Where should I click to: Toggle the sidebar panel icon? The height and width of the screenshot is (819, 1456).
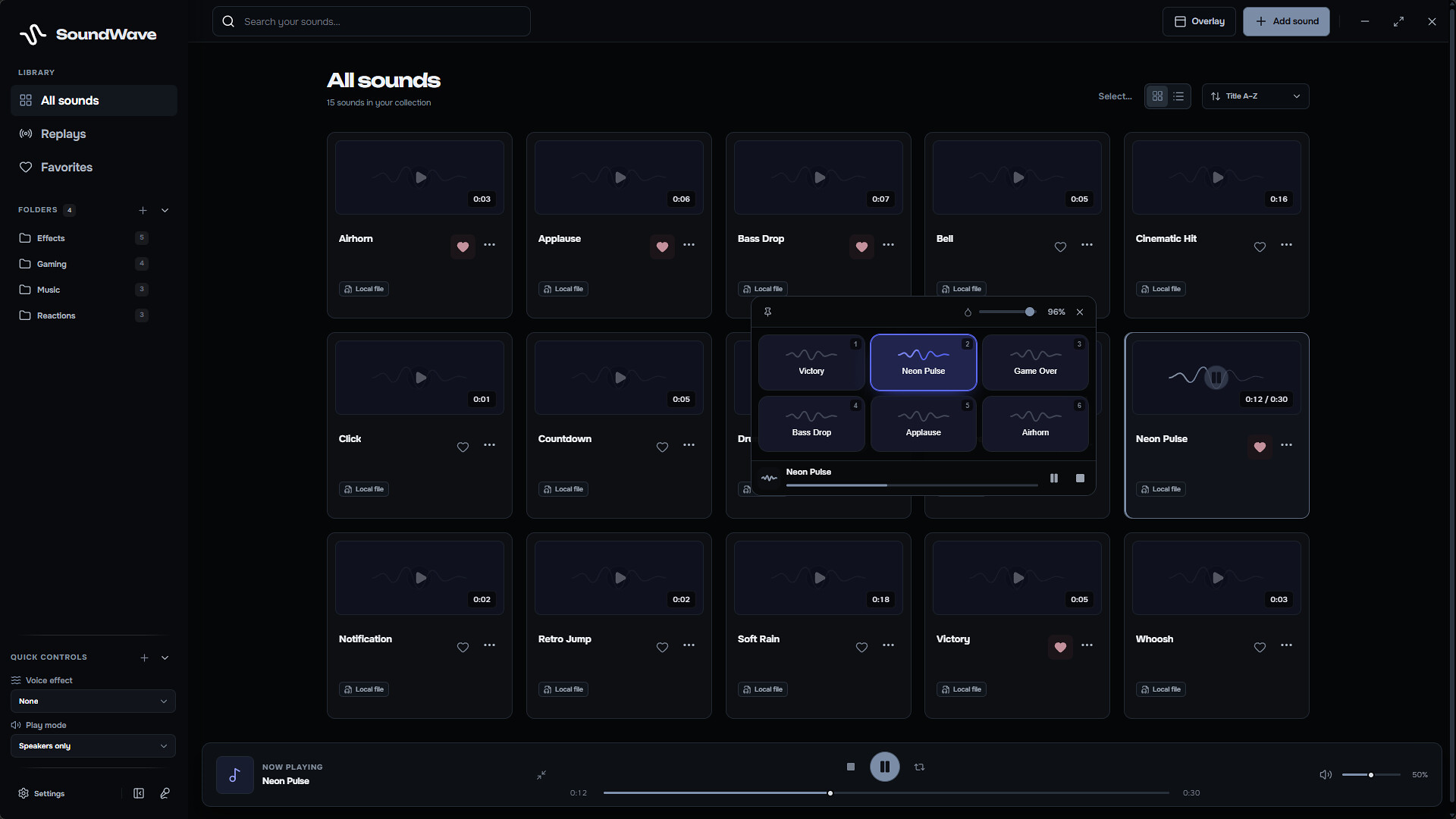coord(139,793)
